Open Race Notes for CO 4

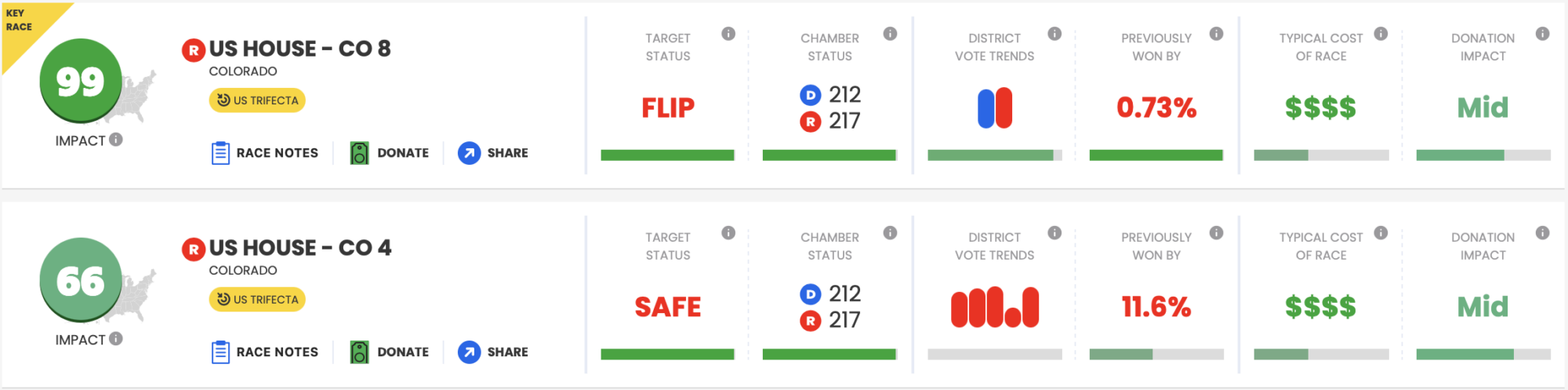(x=265, y=352)
